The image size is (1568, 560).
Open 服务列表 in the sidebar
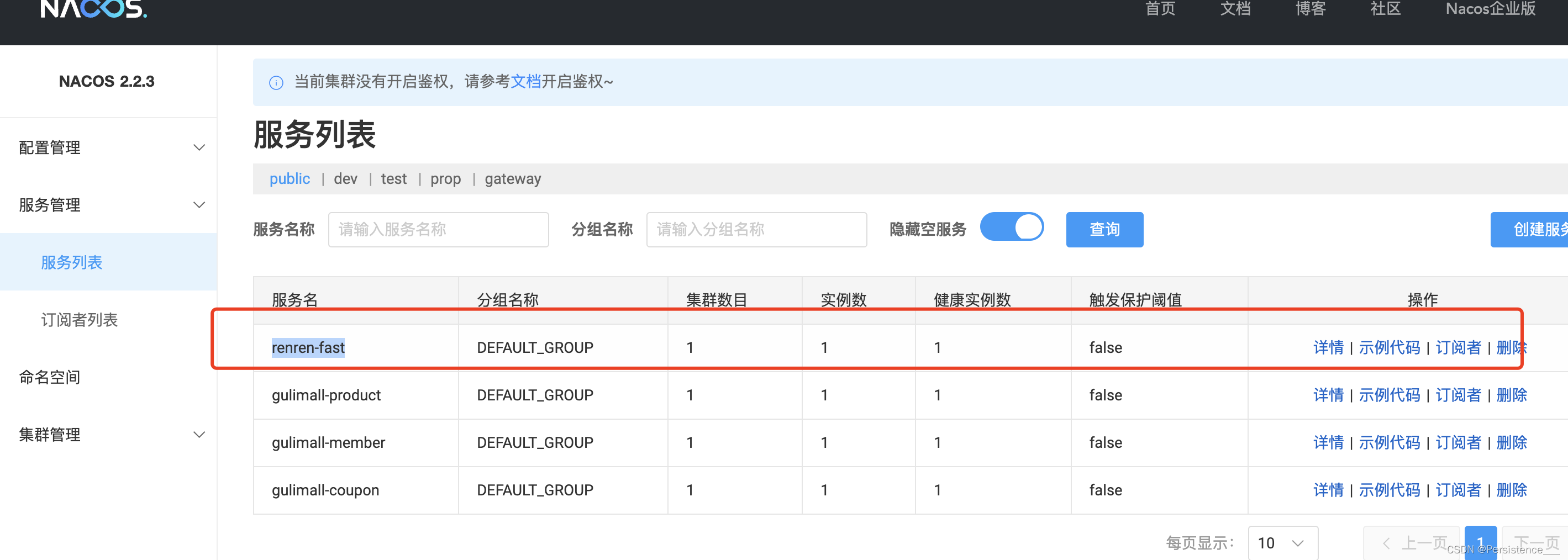pyautogui.click(x=71, y=262)
